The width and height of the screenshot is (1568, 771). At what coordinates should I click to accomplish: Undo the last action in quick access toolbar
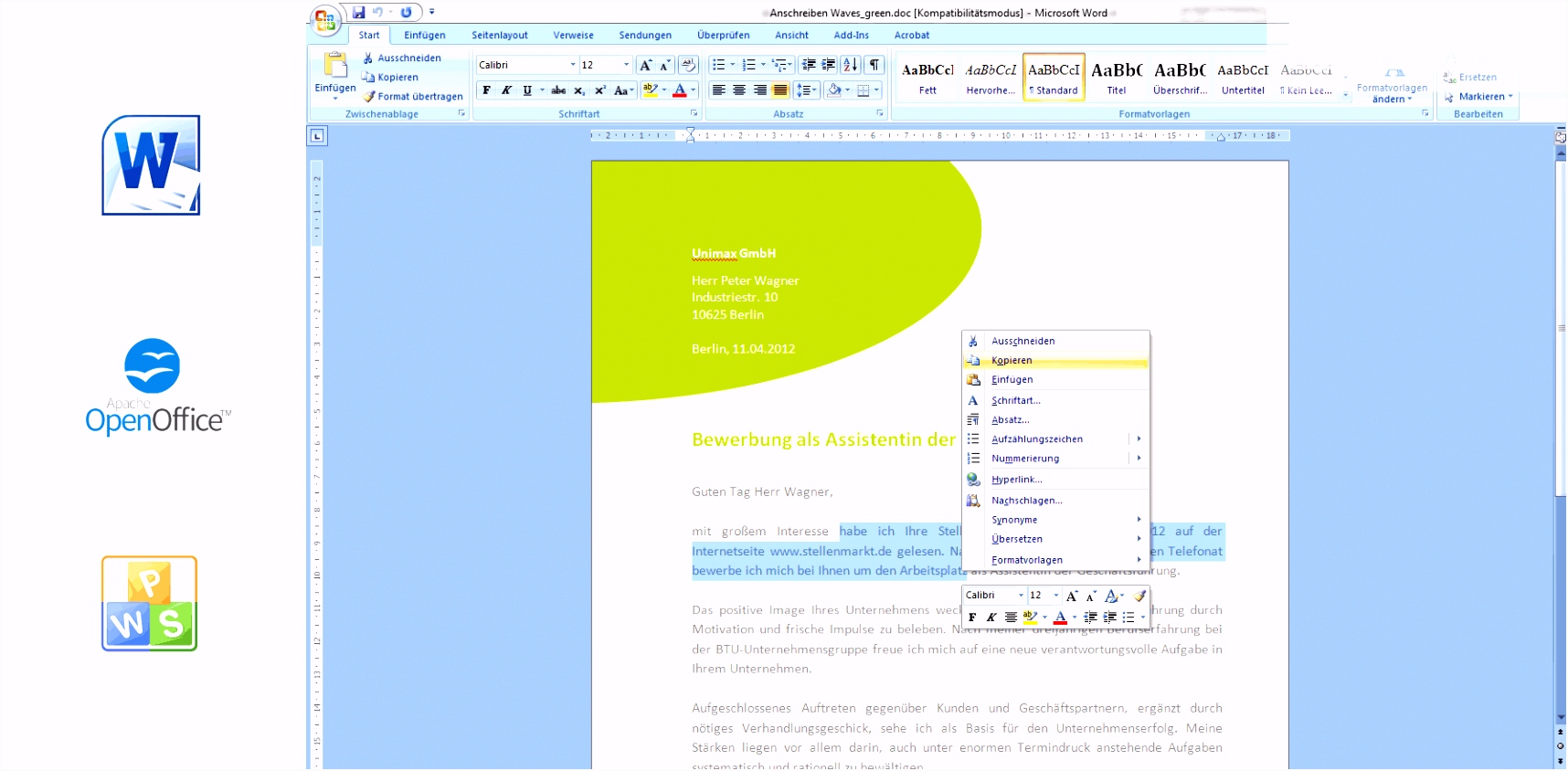(377, 12)
